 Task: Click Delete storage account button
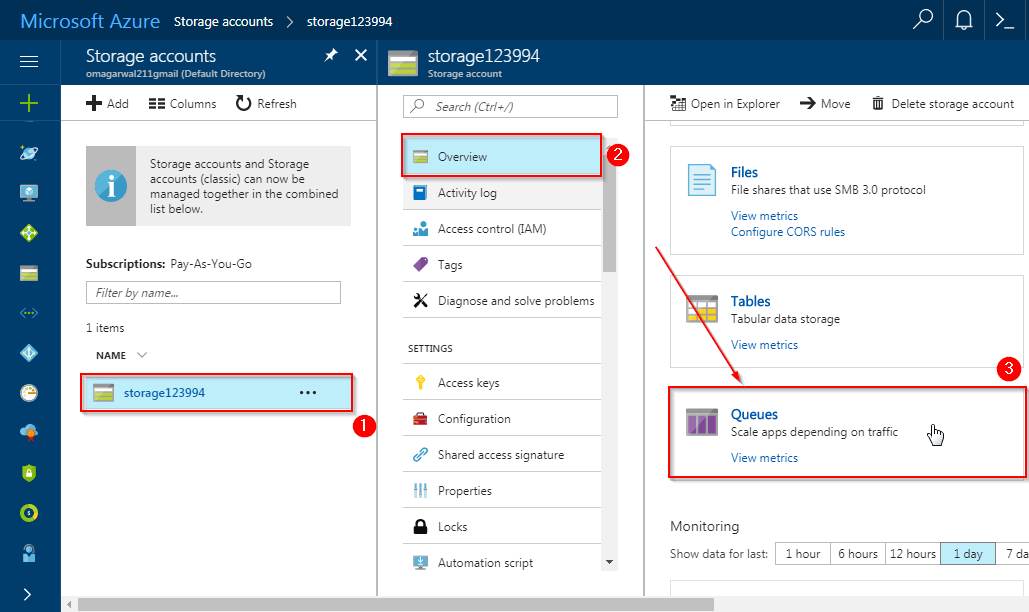click(942, 104)
